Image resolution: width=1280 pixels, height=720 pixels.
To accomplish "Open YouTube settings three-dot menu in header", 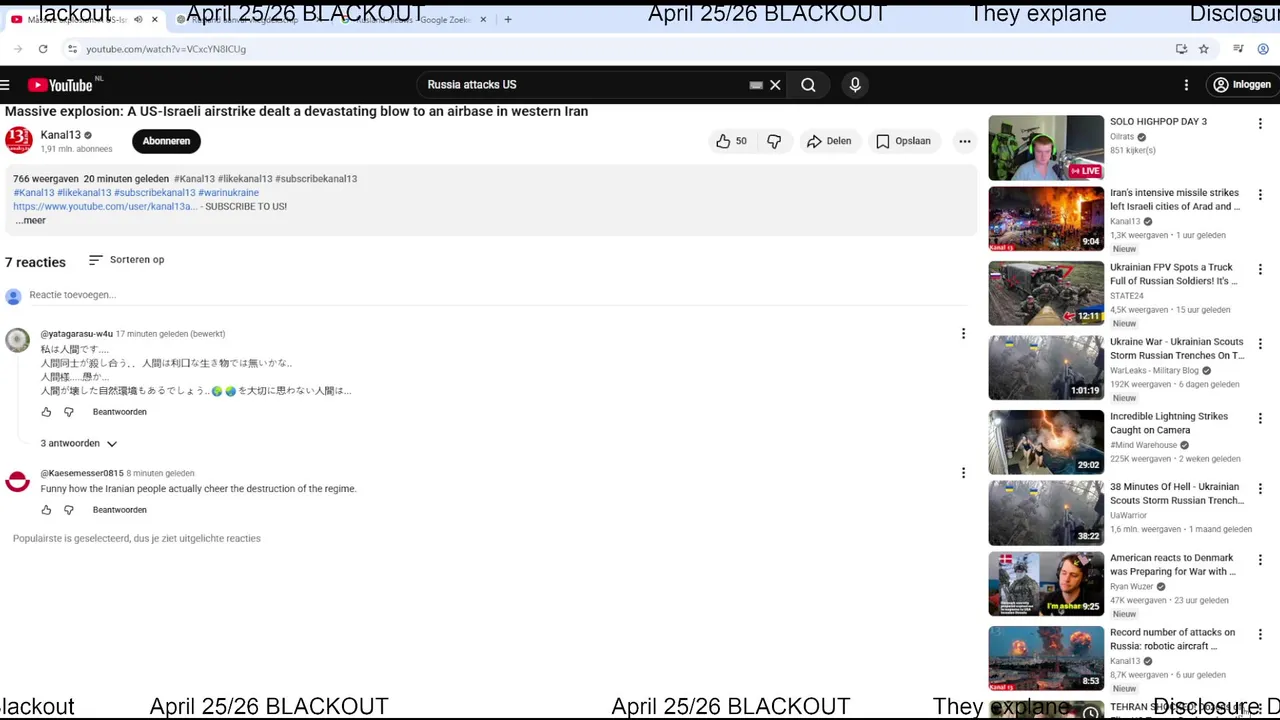I will 1186,85.
